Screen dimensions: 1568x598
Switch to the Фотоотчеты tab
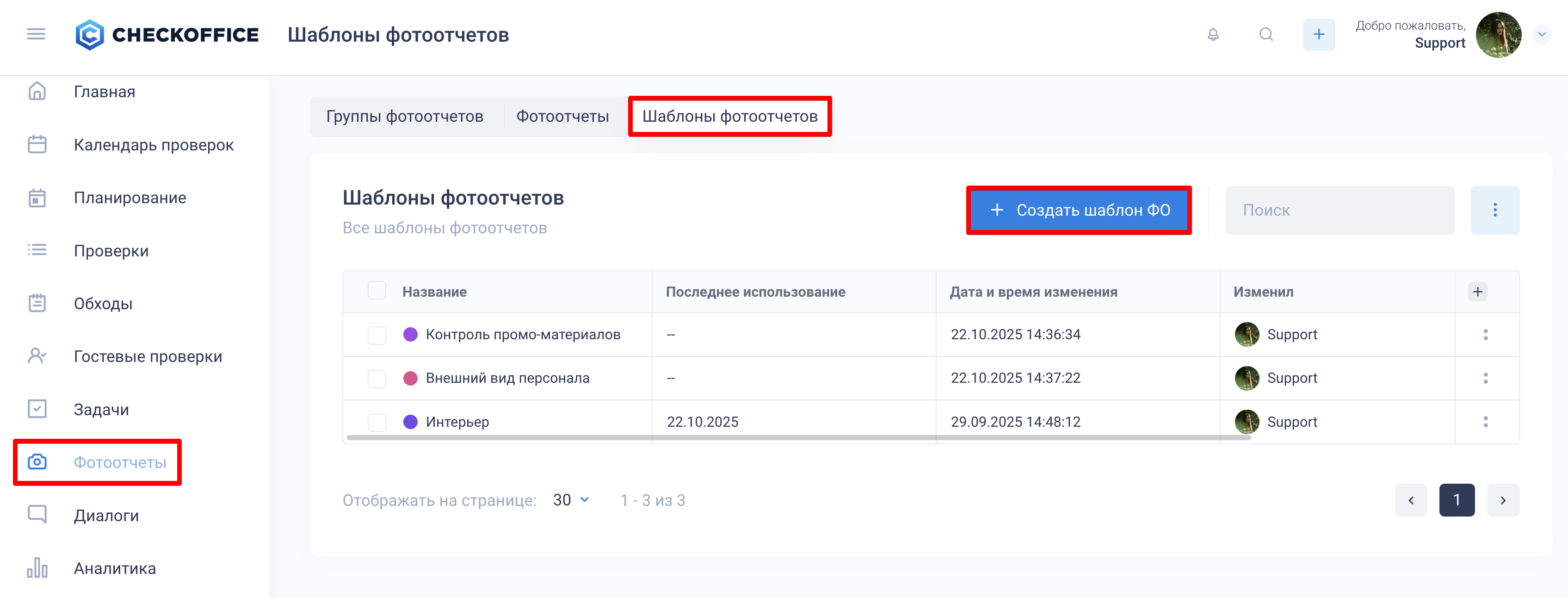(x=562, y=116)
